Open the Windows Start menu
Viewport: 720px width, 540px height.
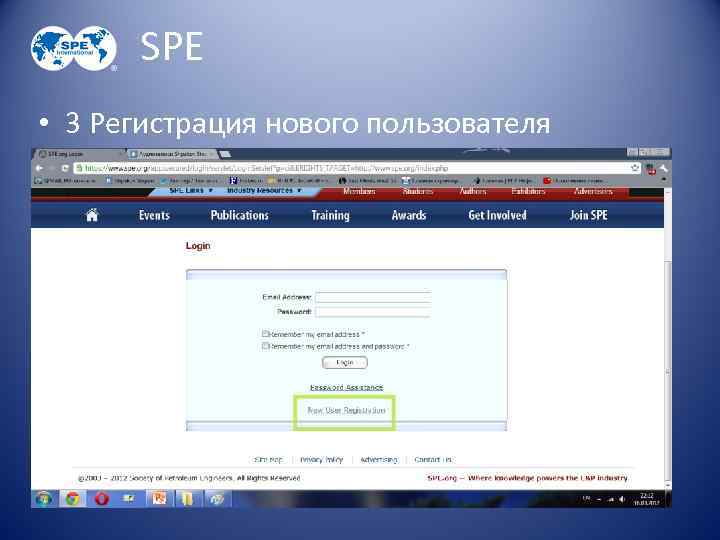[45, 499]
